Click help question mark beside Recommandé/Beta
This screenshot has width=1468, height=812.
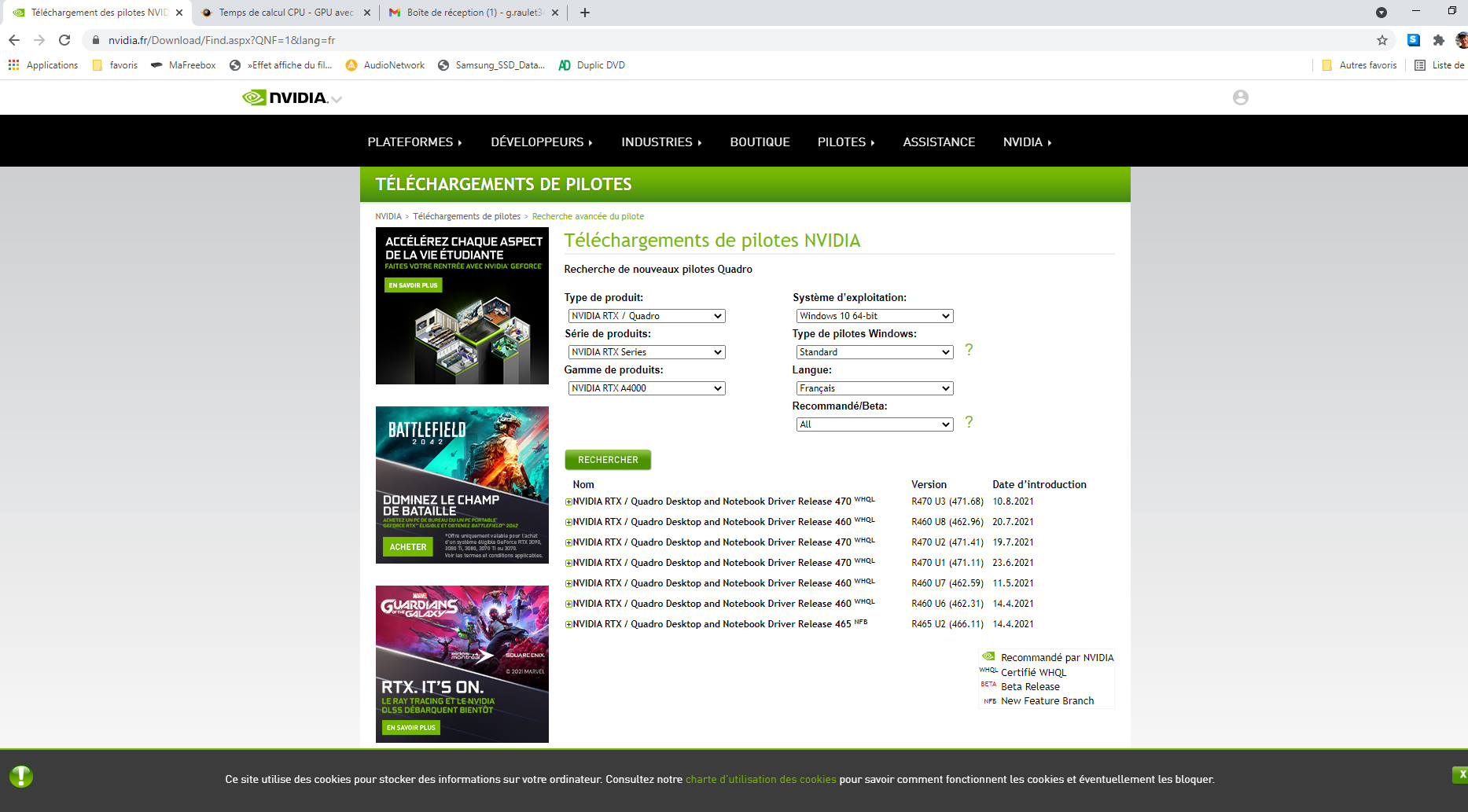[969, 422]
